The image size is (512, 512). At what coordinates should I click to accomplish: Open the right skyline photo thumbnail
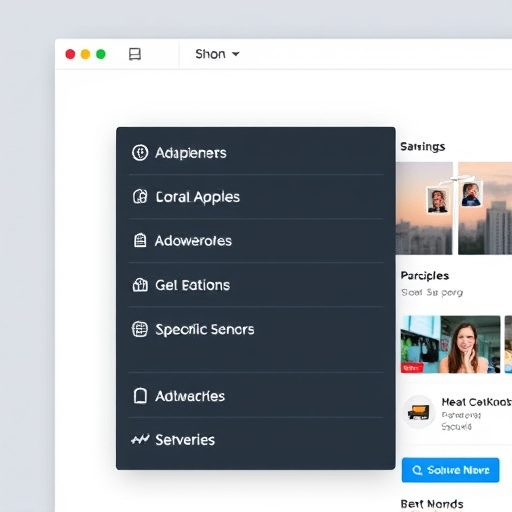click(x=485, y=208)
